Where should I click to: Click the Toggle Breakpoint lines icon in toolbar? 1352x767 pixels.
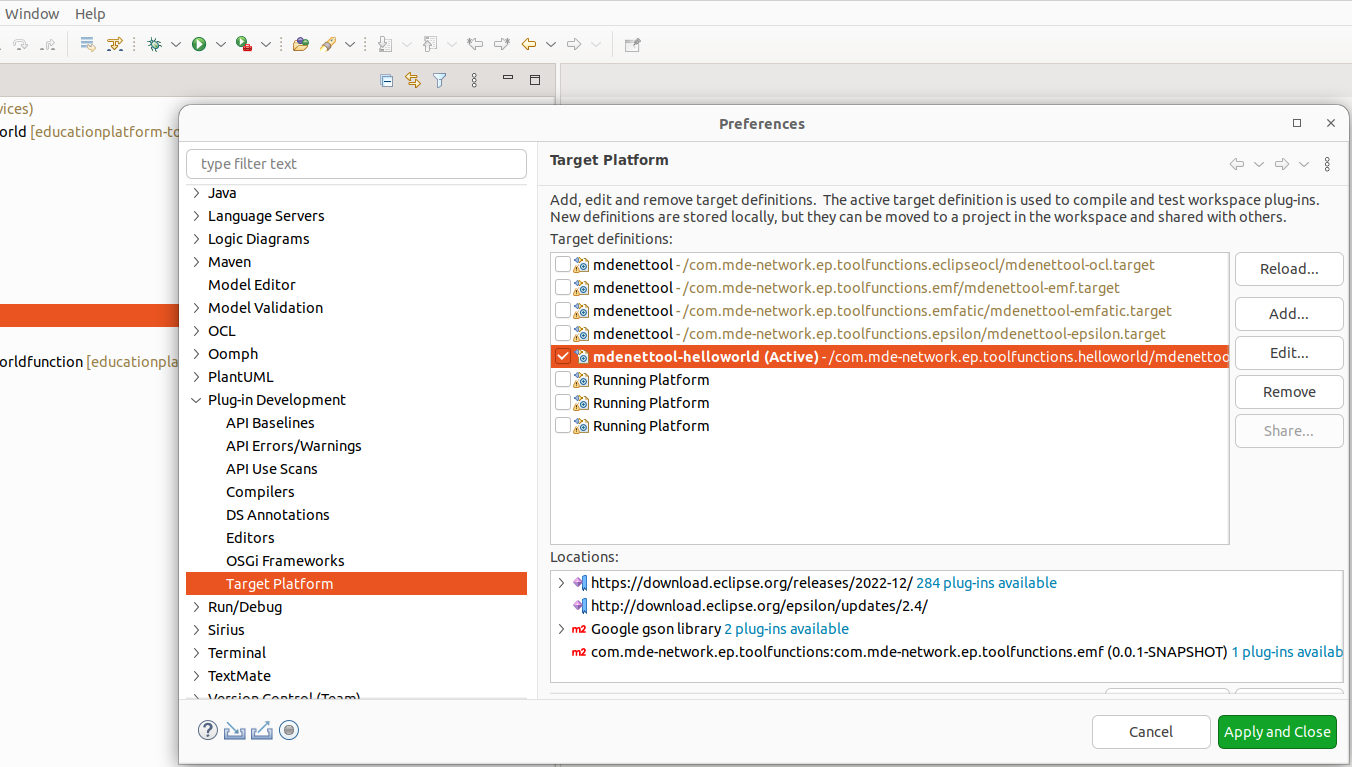[88, 44]
